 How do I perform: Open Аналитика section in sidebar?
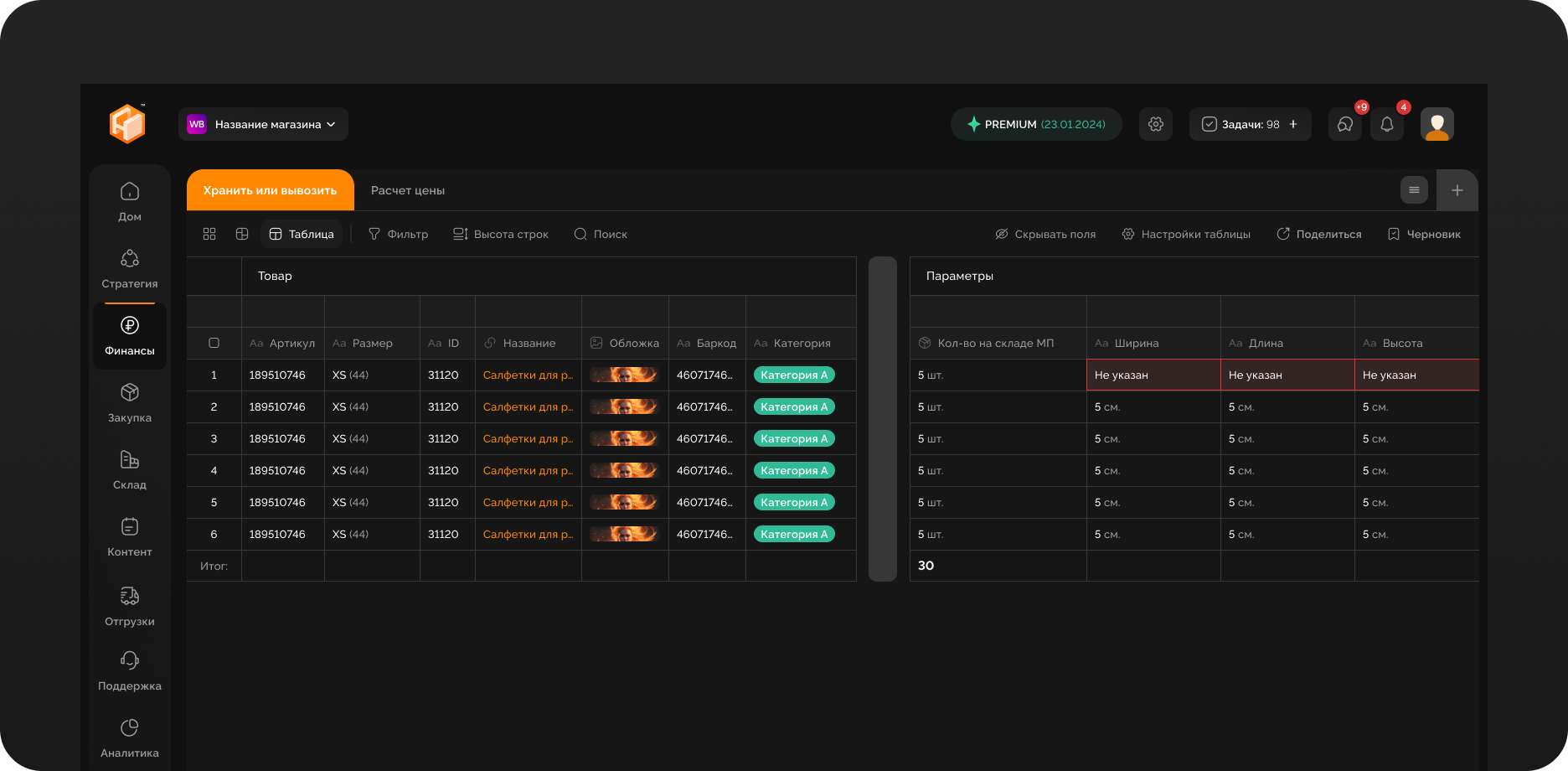click(x=130, y=738)
